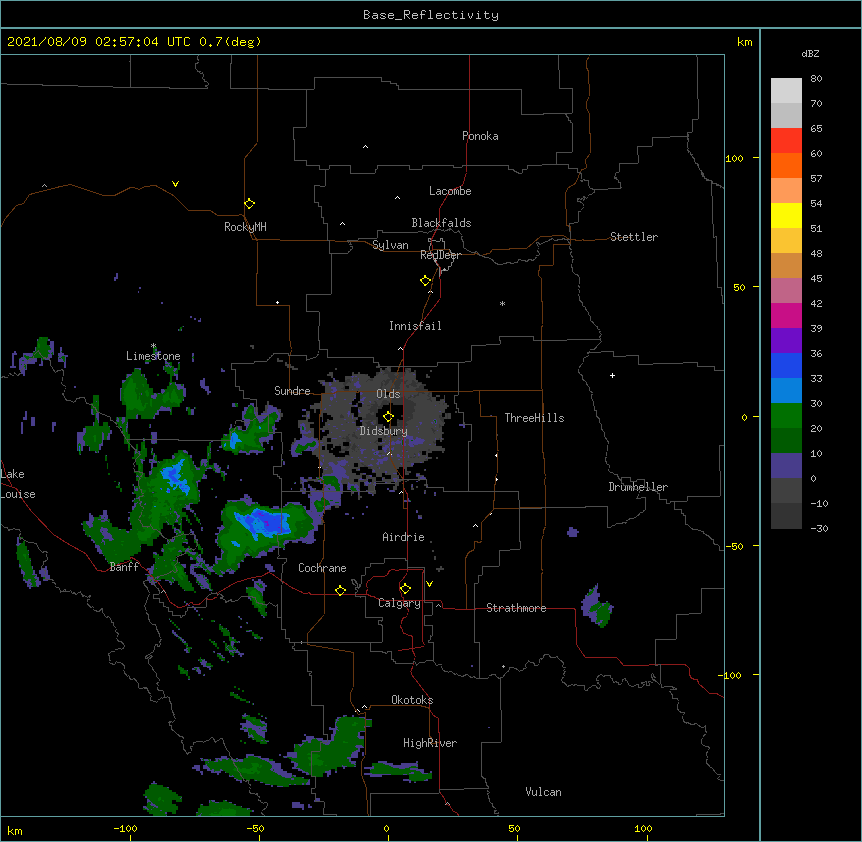The height and width of the screenshot is (842, 862).
Task: Click the yellow diamond marker between Olds and Didsbury
Action: pyautogui.click(x=388, y=417)
